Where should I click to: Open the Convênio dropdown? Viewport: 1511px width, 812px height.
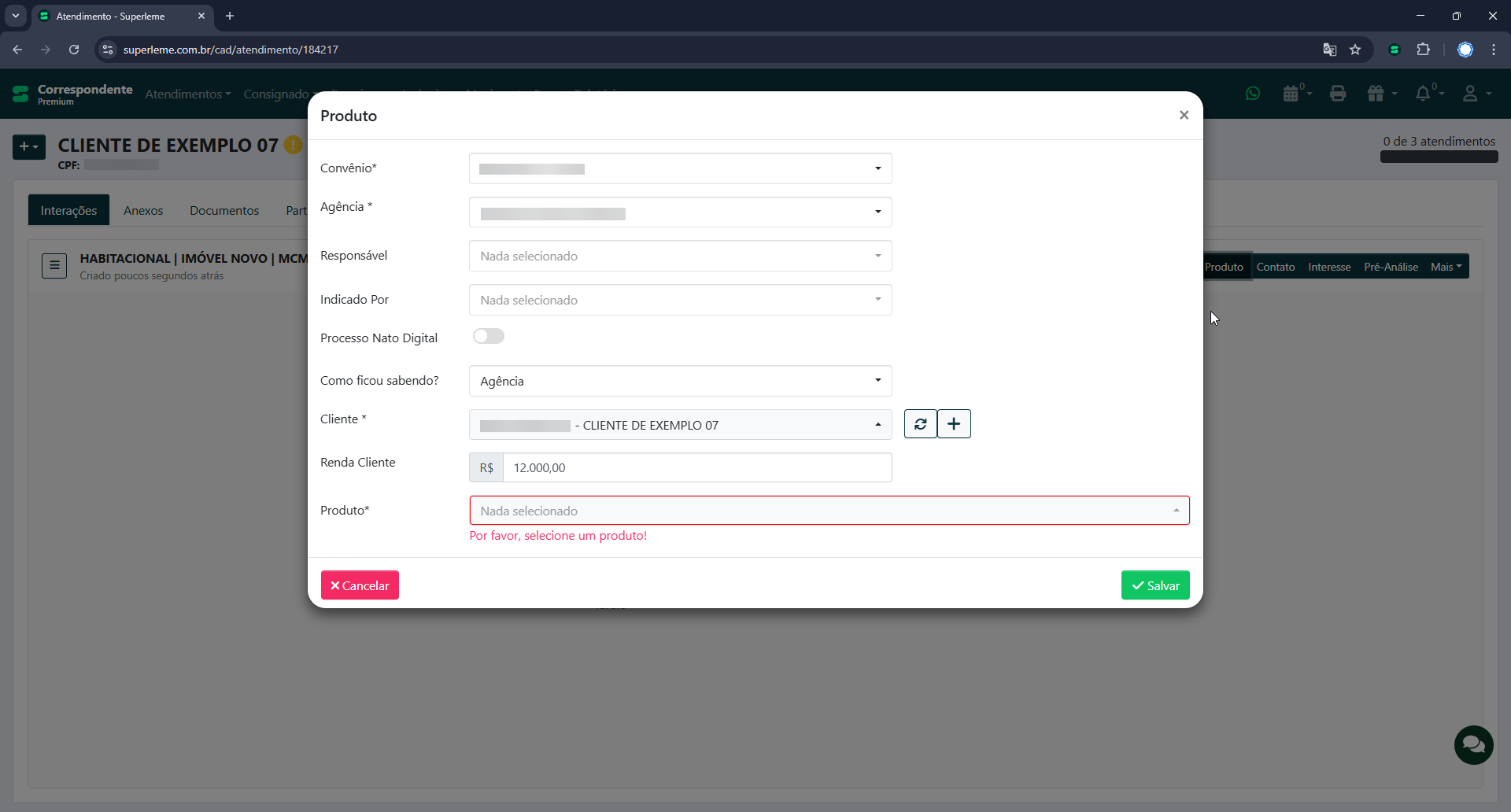point(680,168)
